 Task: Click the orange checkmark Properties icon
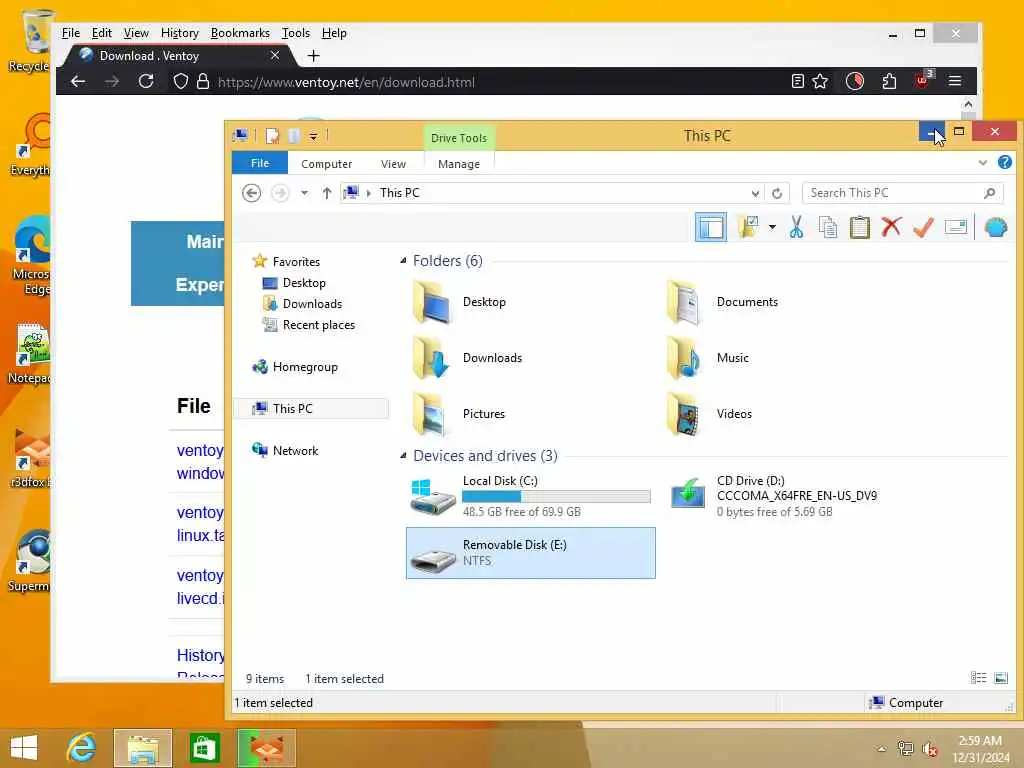923,227
